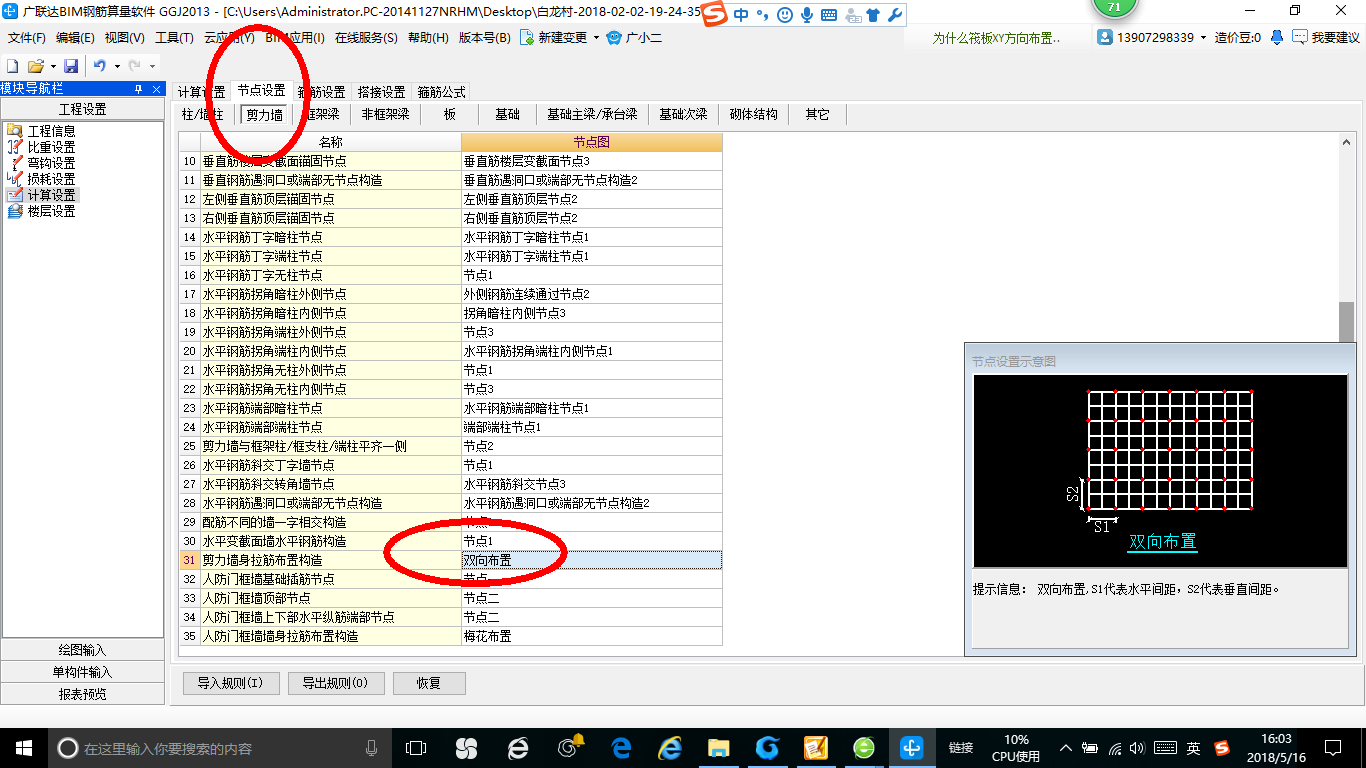The image size is (1366, 768).
Task: Close the 模块导航栏 navigation panel
Action: point(157,89)
